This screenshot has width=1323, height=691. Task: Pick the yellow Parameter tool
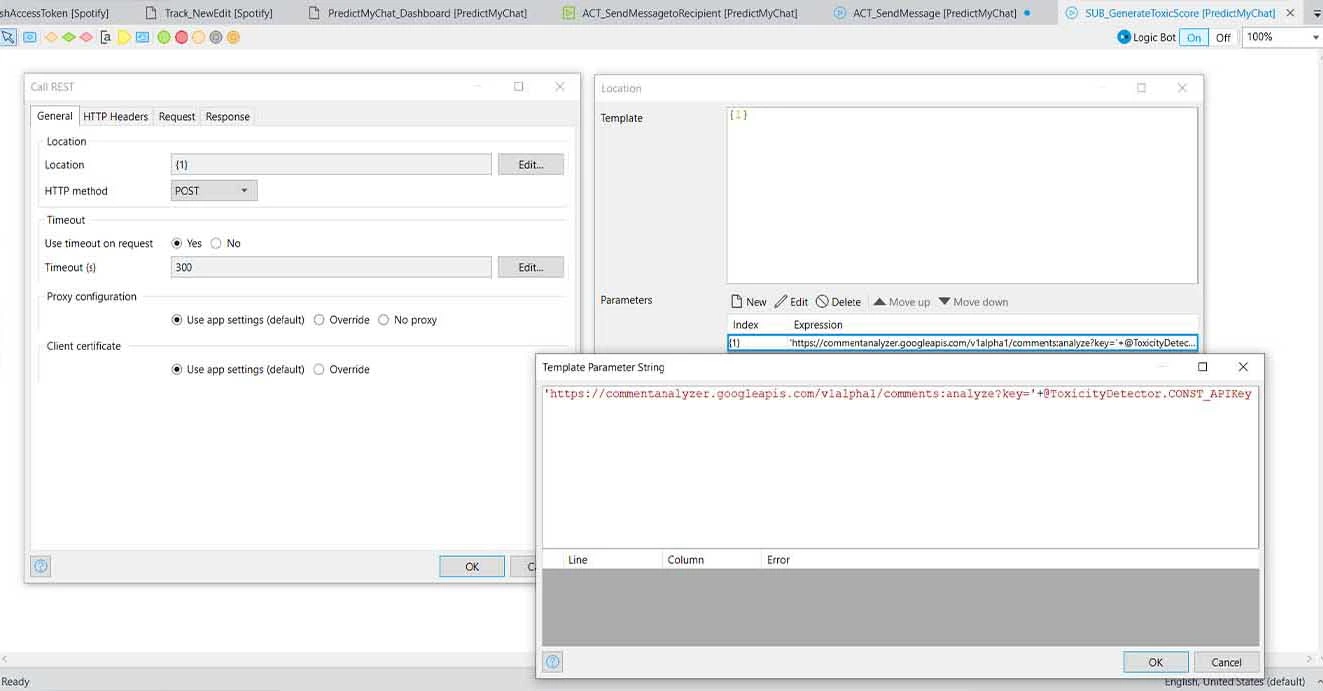click(x=124, y=37)
